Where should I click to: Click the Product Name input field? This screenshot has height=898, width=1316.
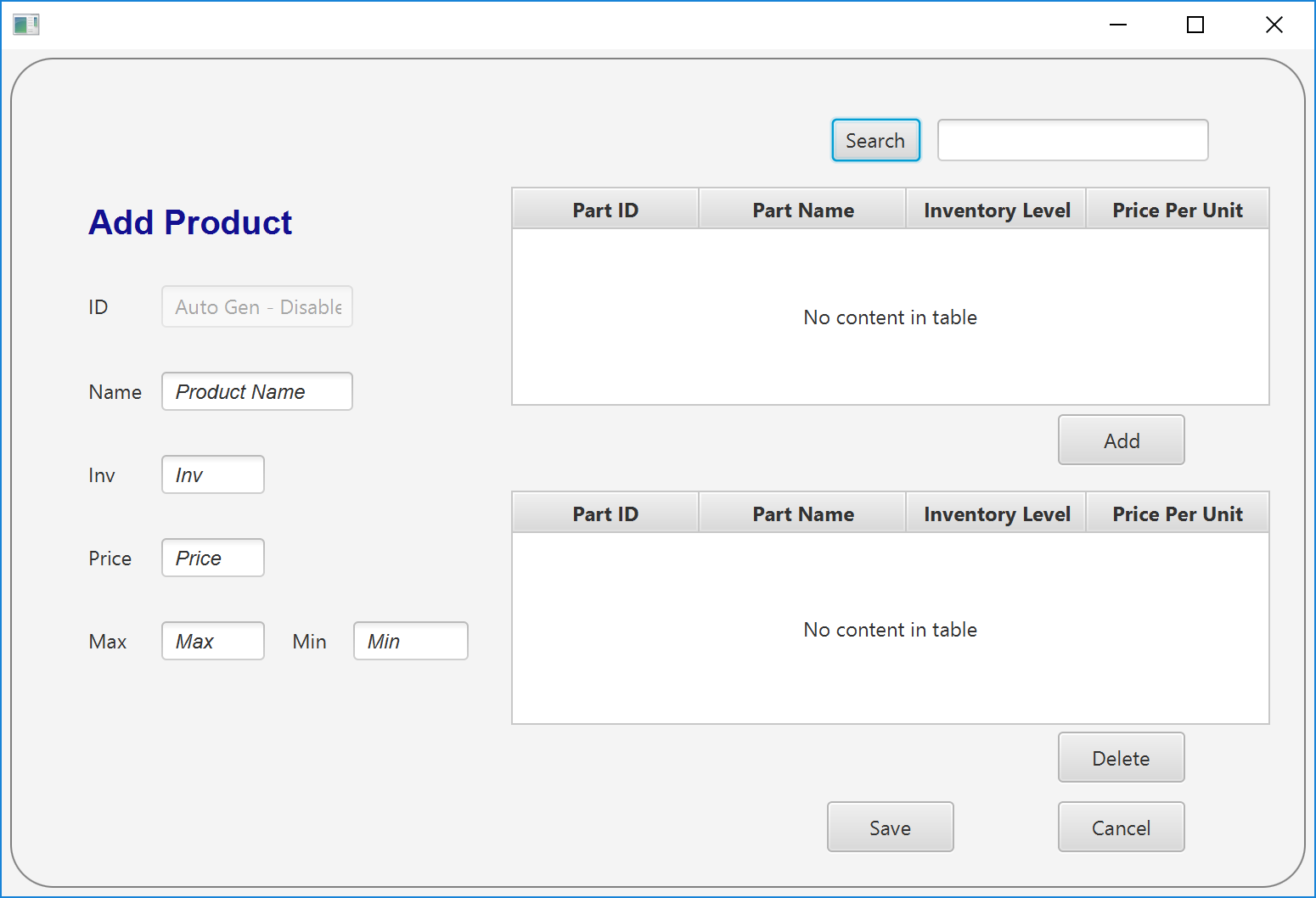(256, 391)
